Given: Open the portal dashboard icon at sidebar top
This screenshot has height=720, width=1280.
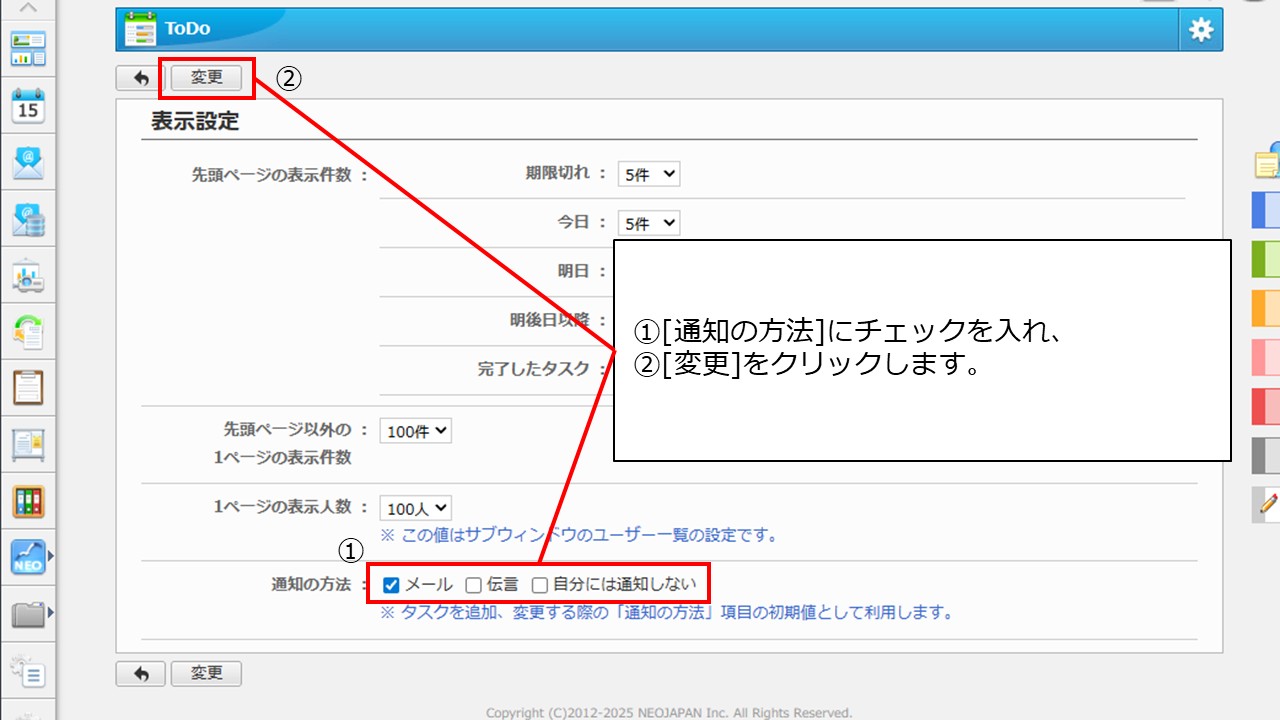Looking at the screenshot, I should pos(28,49).
